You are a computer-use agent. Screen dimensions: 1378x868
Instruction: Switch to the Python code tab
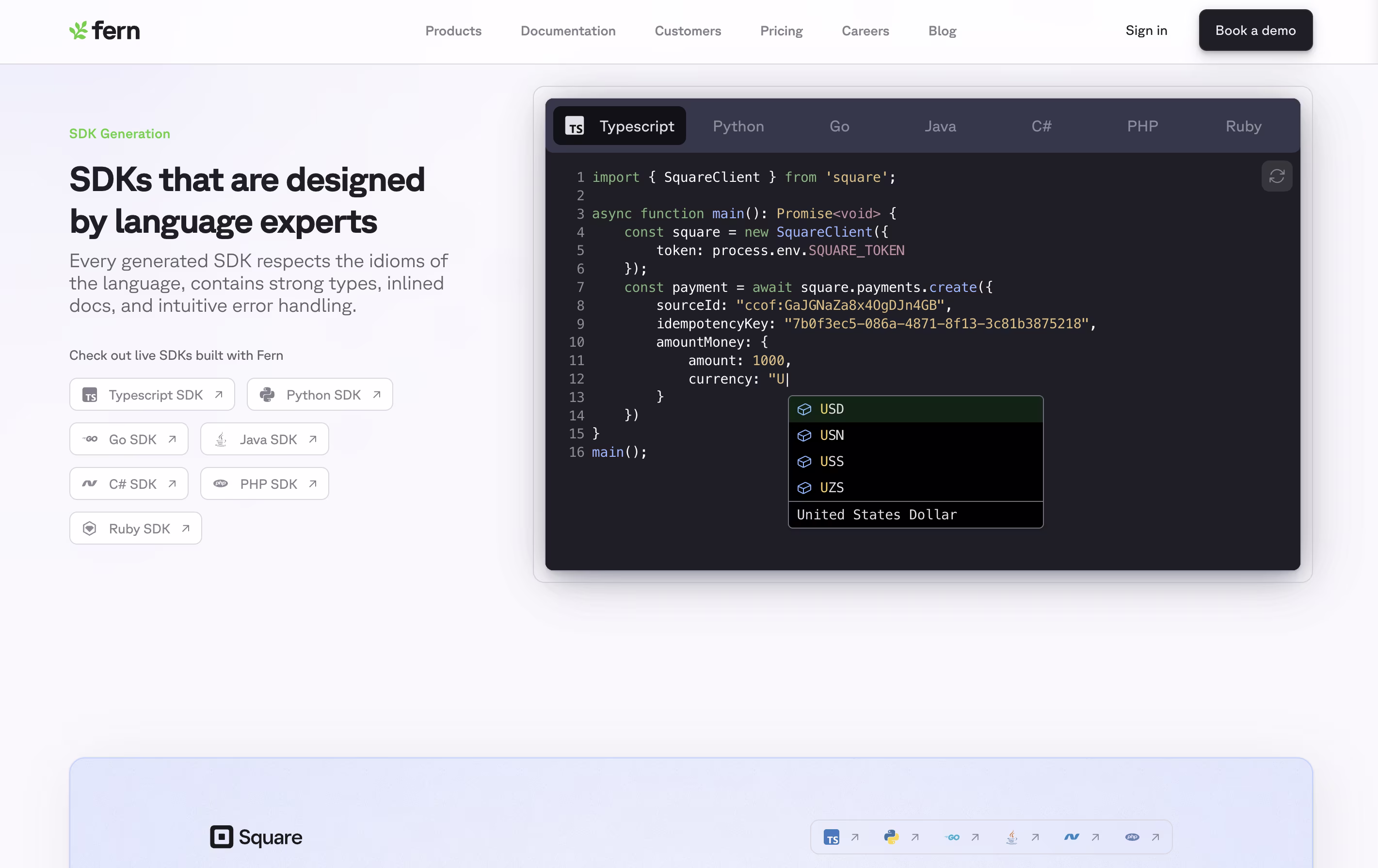point(738,126)
